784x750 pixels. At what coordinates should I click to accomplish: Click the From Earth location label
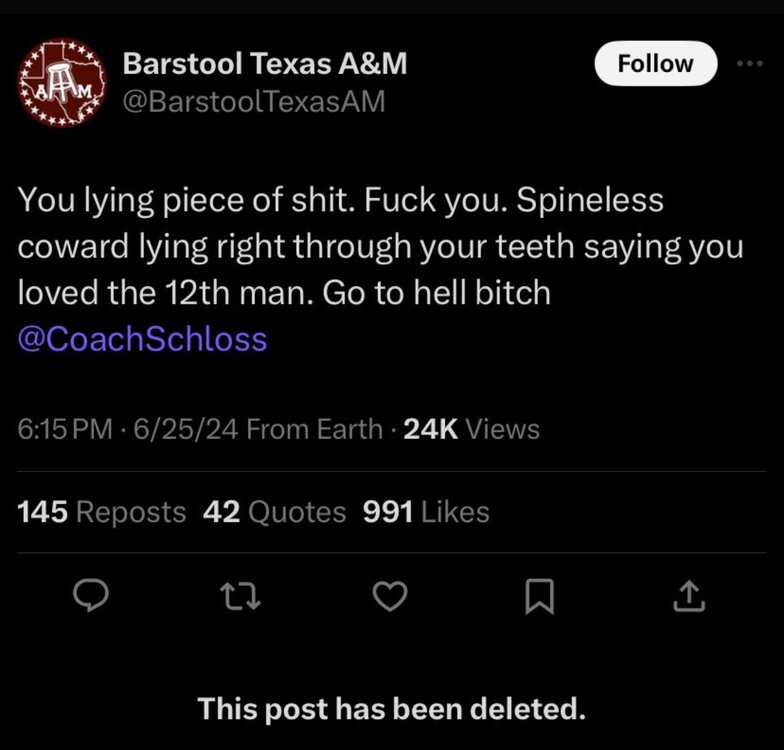click(314, 429)
